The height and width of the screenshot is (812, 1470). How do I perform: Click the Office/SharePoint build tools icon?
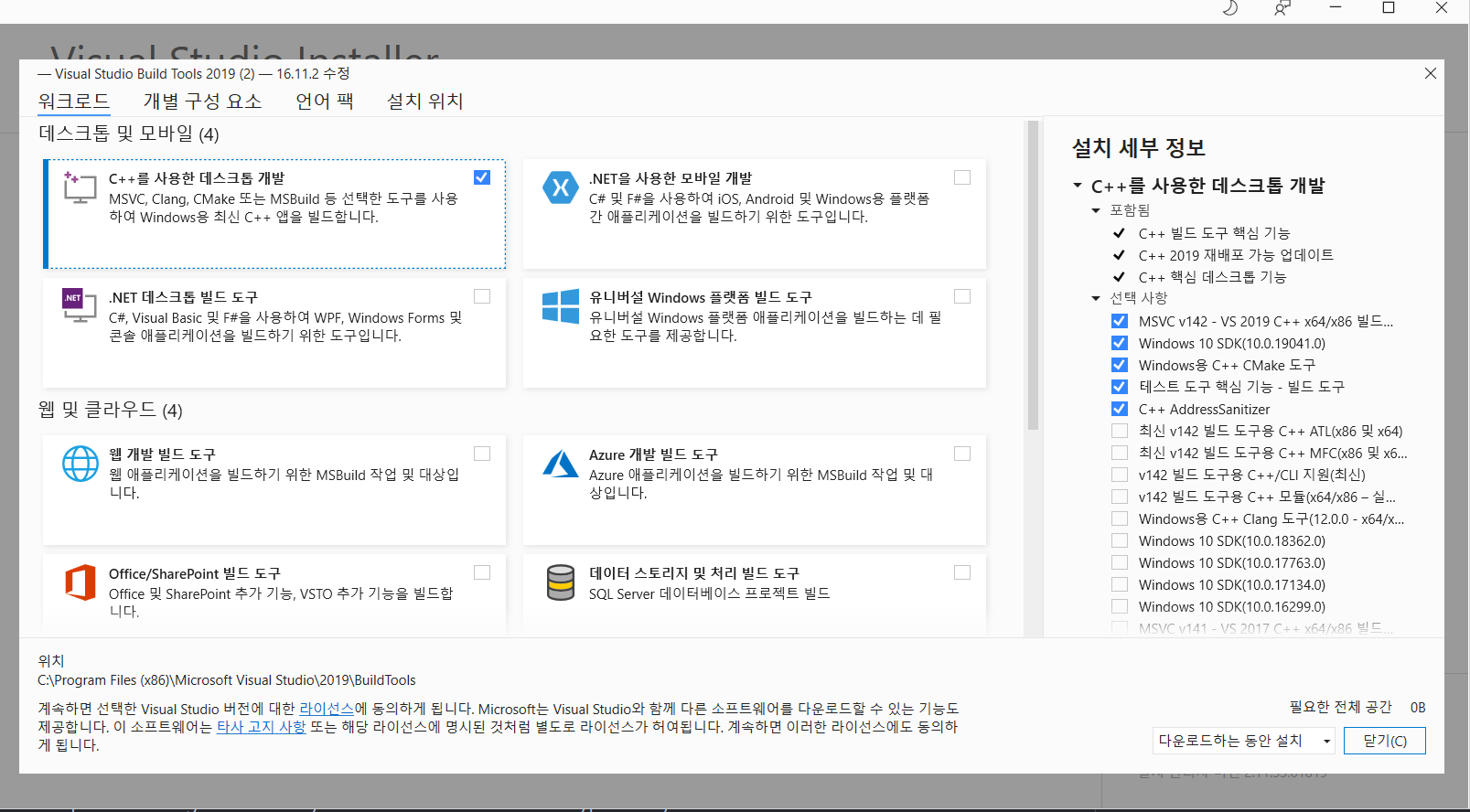click(x=80, y=582)
